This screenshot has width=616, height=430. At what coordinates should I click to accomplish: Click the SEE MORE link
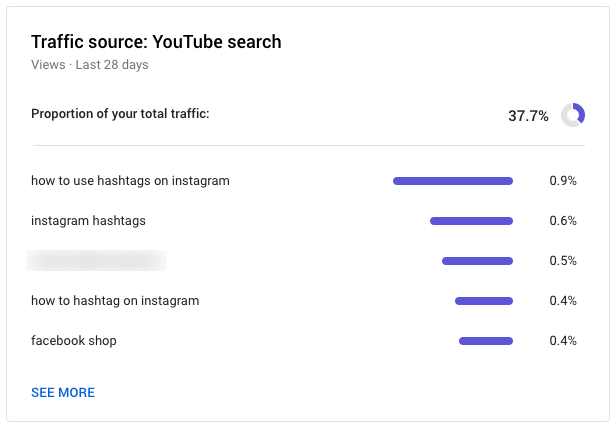(x=63, y=393)
